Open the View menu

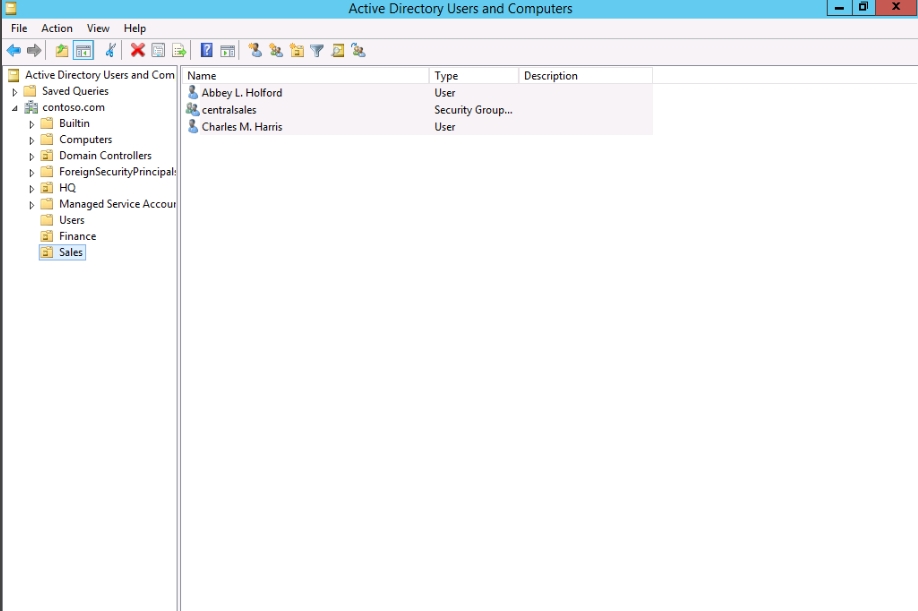point(98,28)
